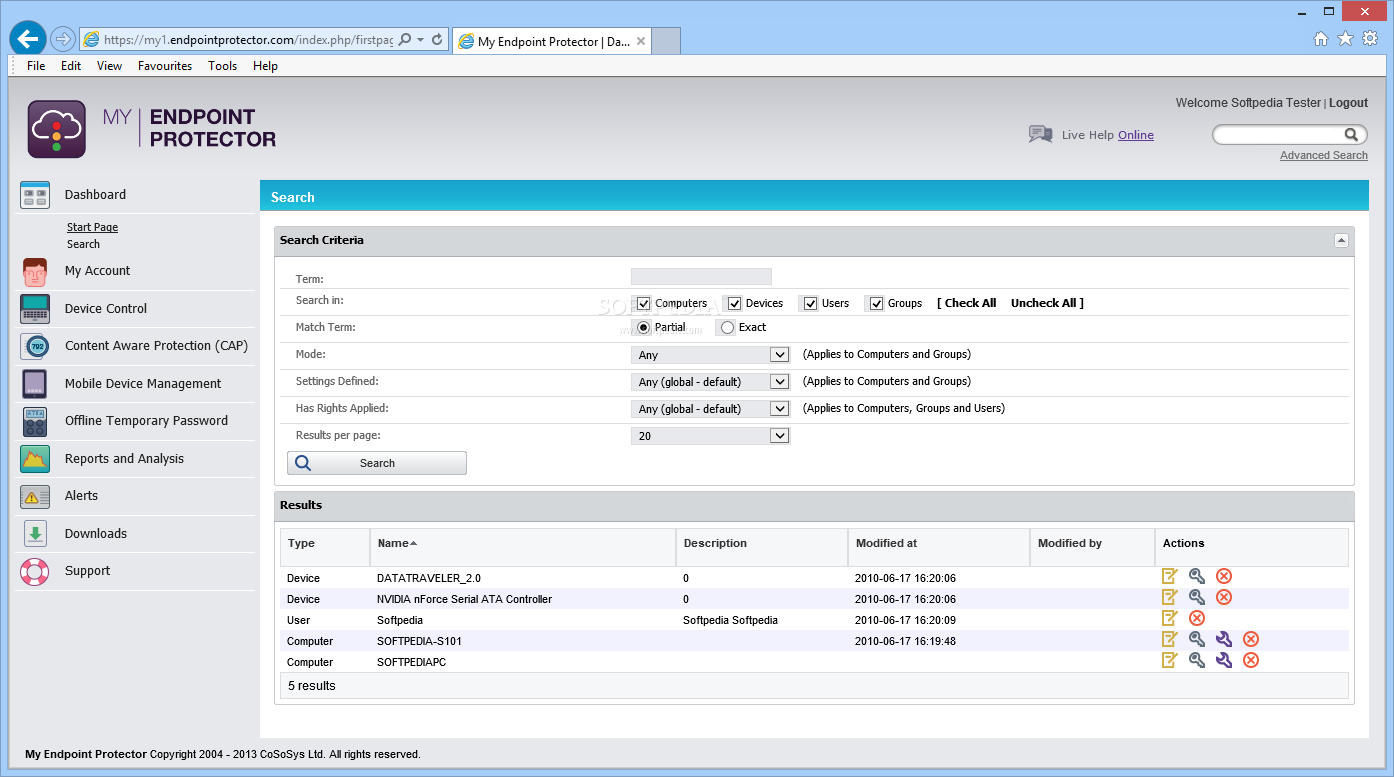Open rights key for DATATRAVELER_2.0
The height and width of the screenshot is (777, 1394).
coord(1196,576)
